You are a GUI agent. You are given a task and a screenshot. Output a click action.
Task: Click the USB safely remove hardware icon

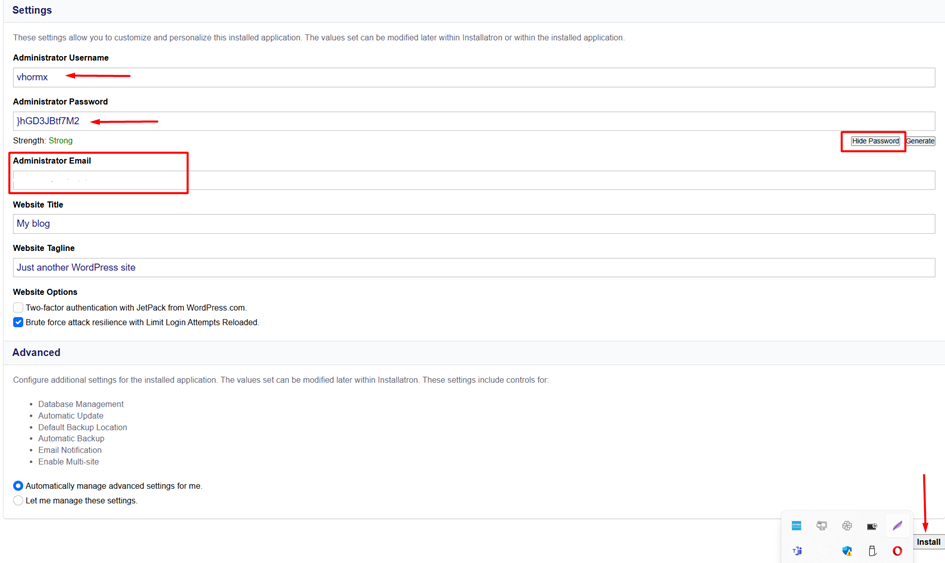point(872,551)
